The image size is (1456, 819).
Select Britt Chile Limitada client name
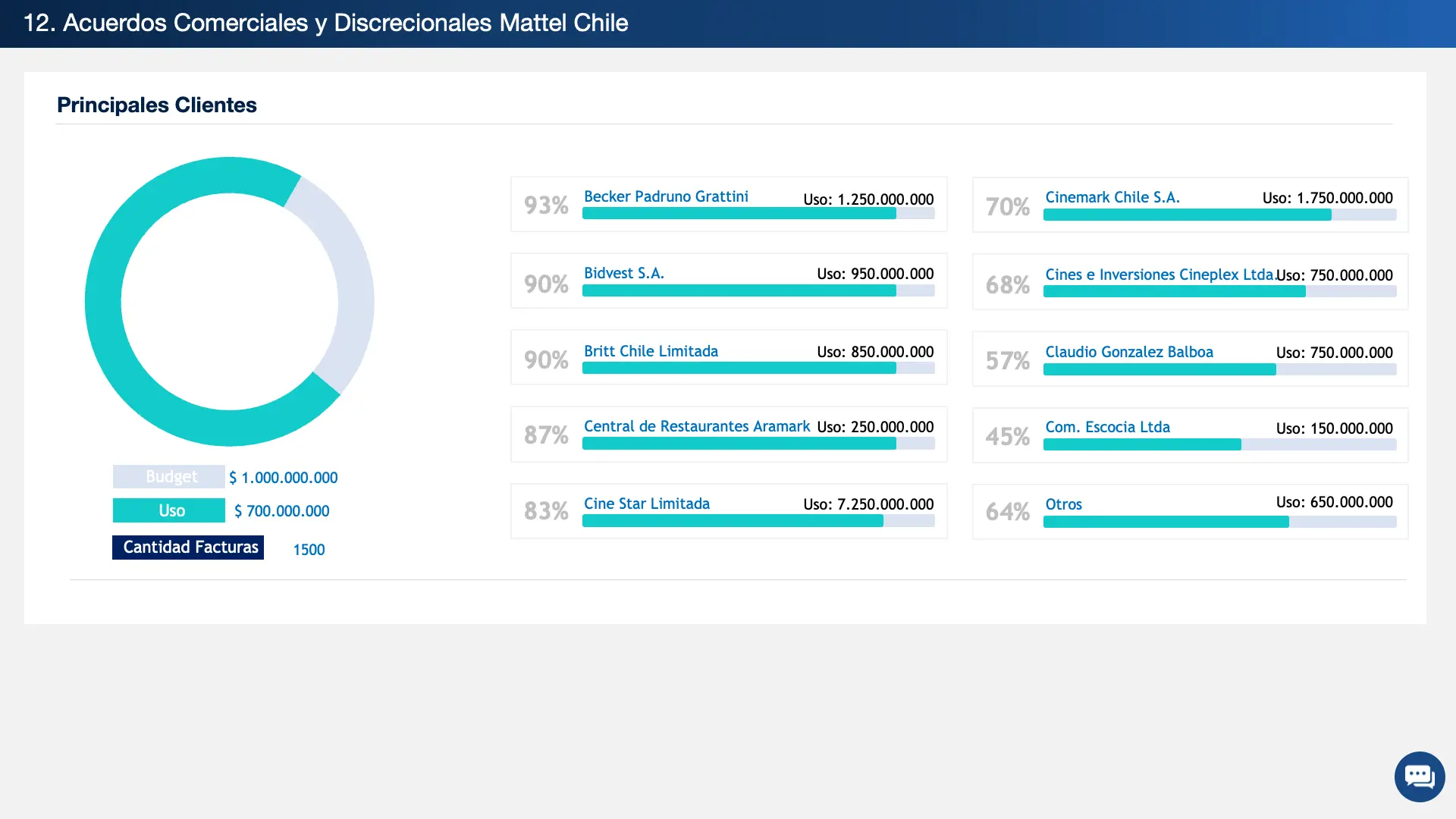[650, 351]
